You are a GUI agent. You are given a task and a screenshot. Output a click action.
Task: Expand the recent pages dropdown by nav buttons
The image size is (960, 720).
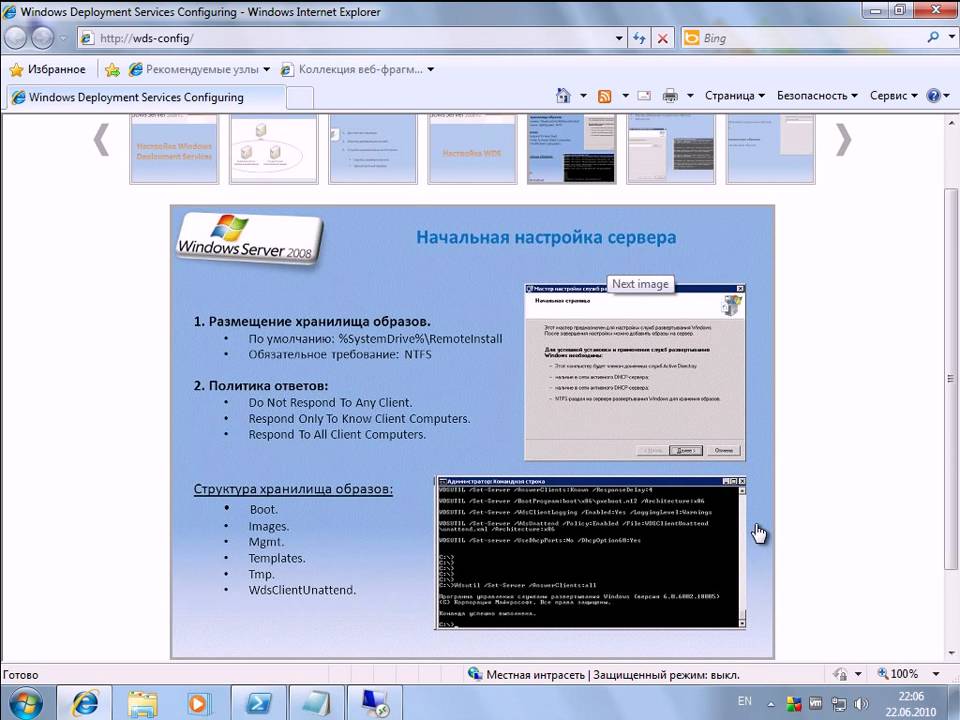(x=62, y=39)
